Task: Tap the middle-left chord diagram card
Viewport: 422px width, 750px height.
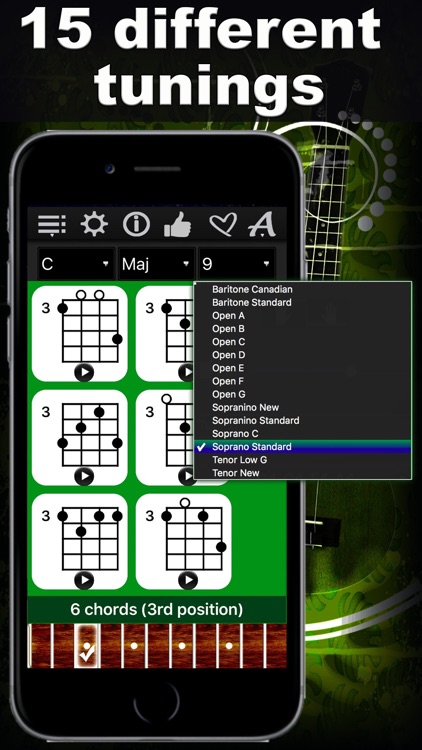Action: pyautogui.click(x=80, y=438)
